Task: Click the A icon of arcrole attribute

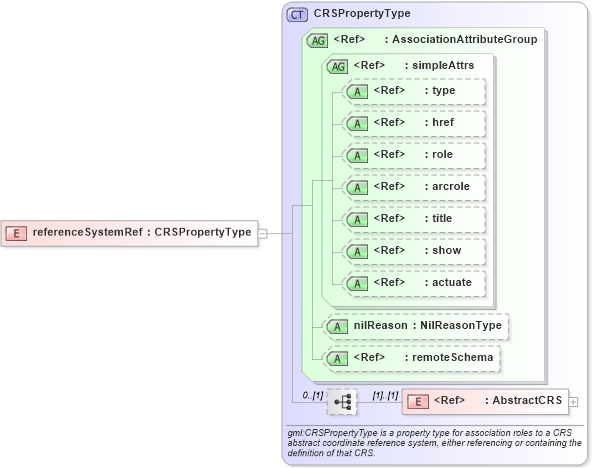Action: pyautogui.click(x=357, y=188)
